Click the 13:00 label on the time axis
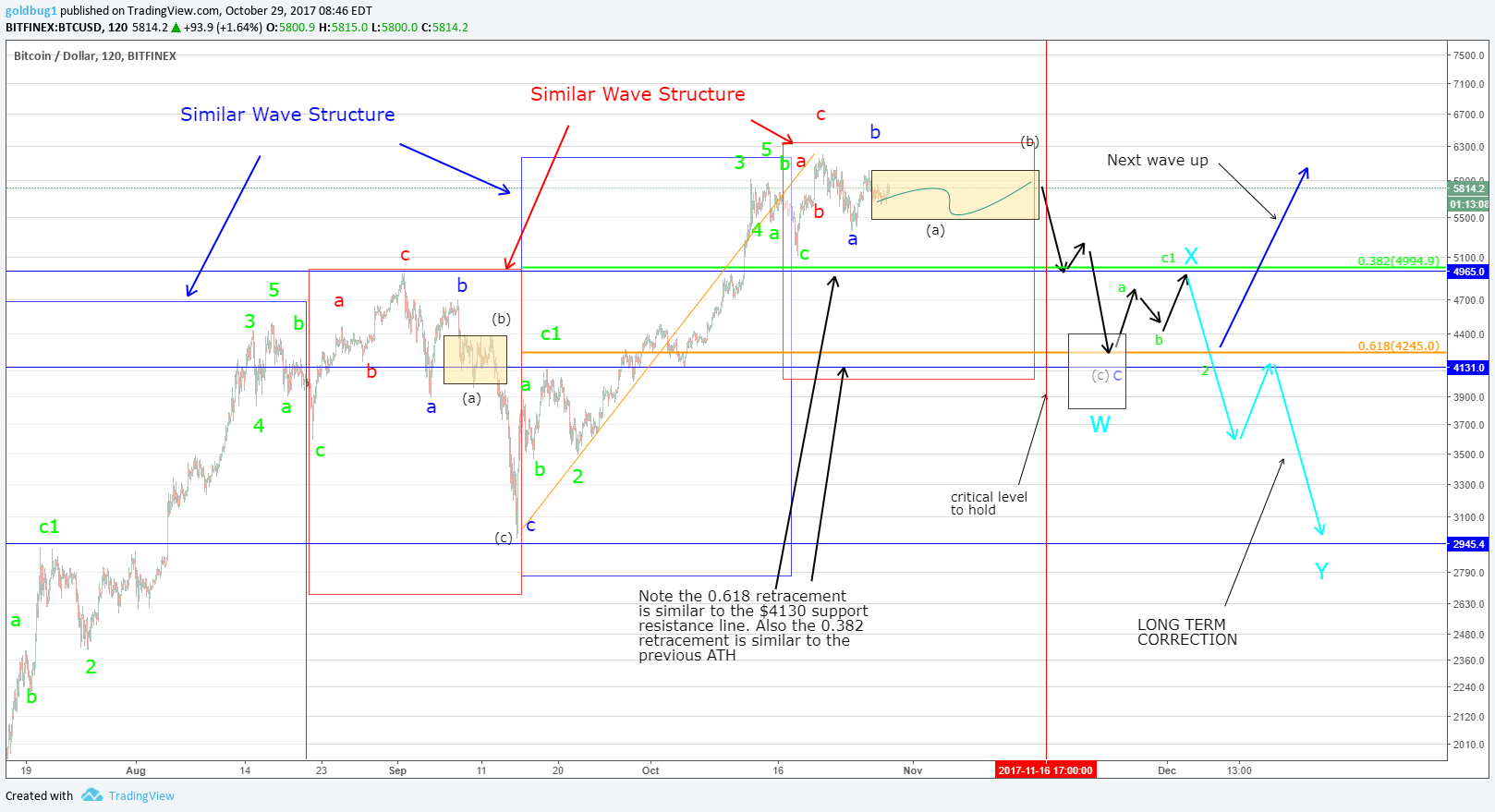 (1239, 770)
